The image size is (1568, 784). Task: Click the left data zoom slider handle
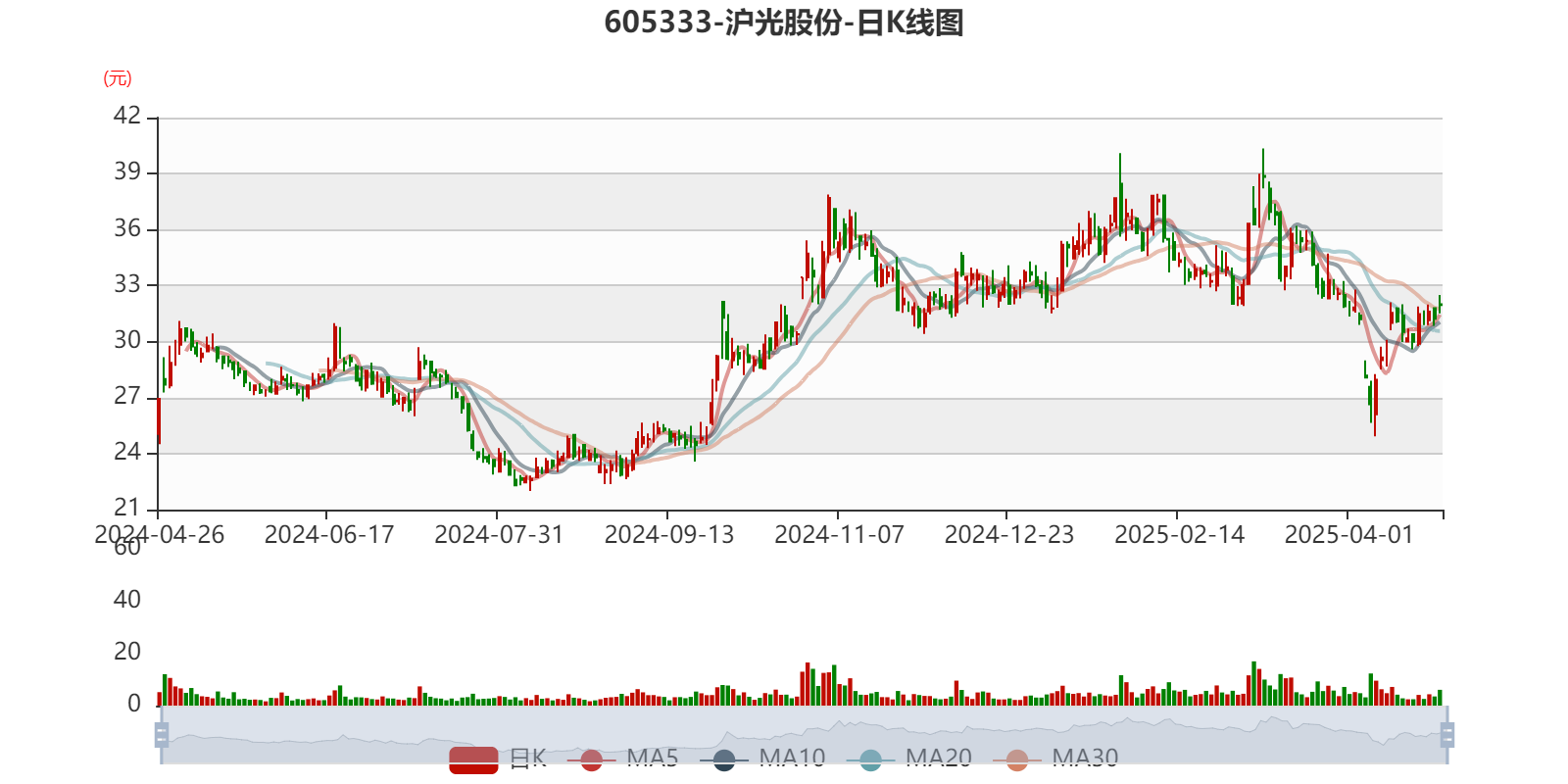click(162, 734)
